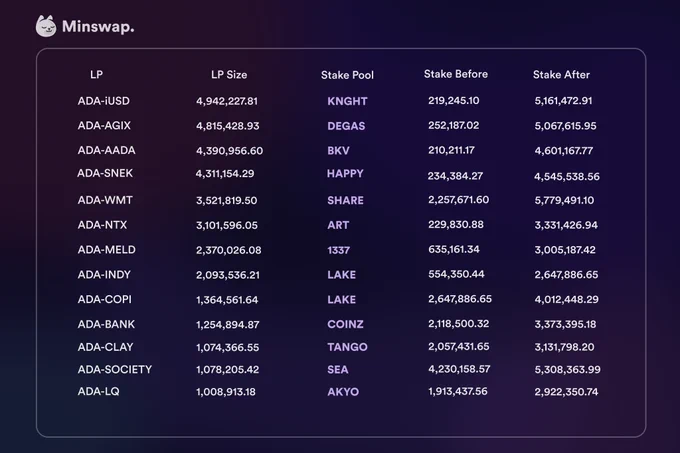680x453 pixels.
Task: Click the LP Size column header
Action: 229,75
